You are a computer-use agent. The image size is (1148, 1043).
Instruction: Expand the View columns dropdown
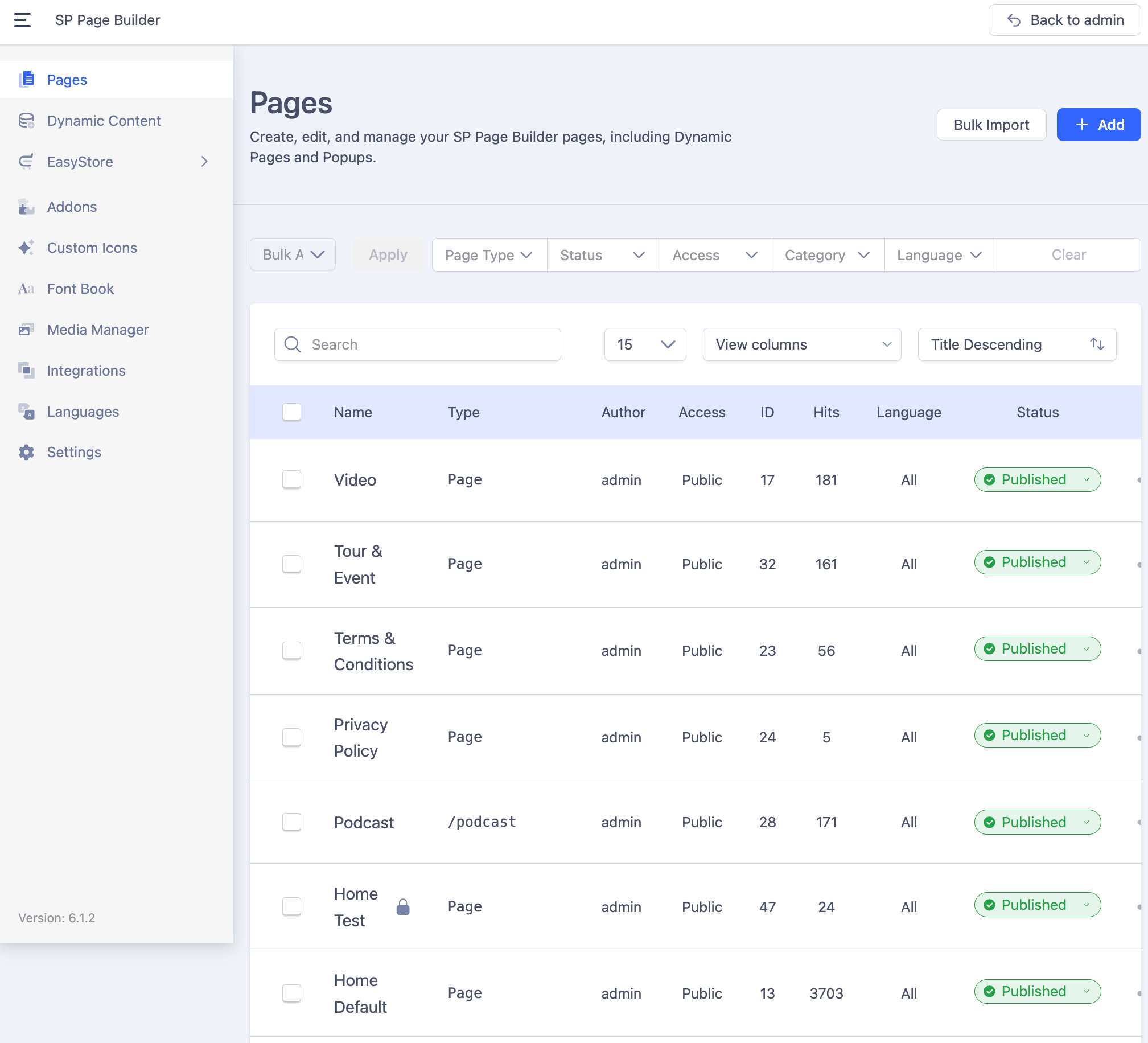tap(801, 344)
